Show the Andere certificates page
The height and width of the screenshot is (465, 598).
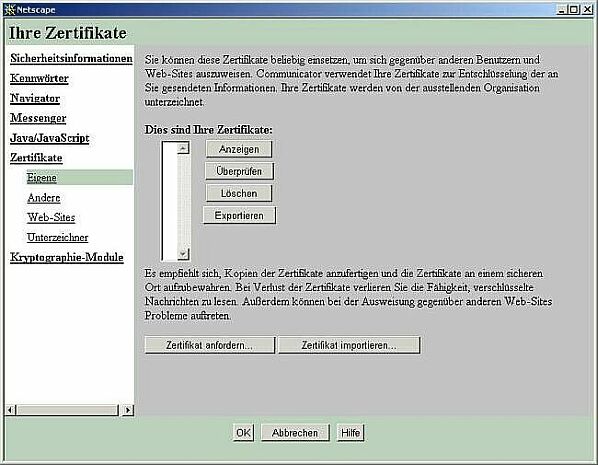pyautogui.click(x=44, y=198)
